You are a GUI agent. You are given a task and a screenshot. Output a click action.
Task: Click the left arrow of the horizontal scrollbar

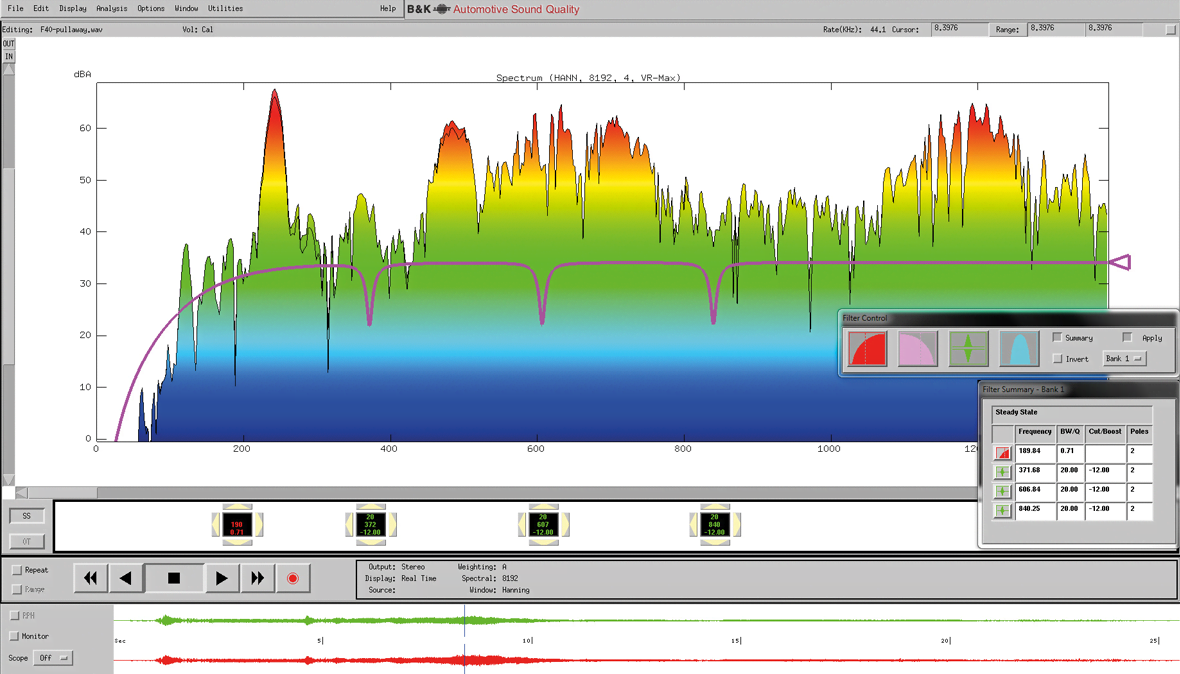tap(21, 493)
